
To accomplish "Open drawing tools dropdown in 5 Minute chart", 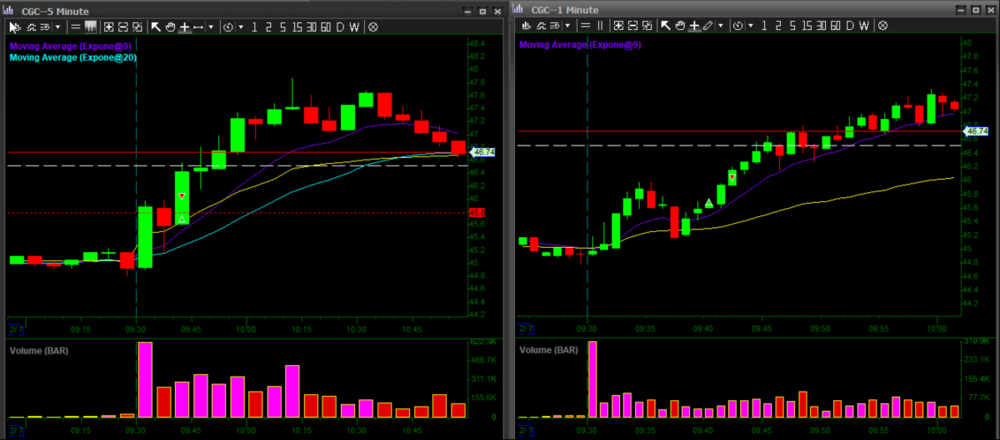I will point(211,26).
